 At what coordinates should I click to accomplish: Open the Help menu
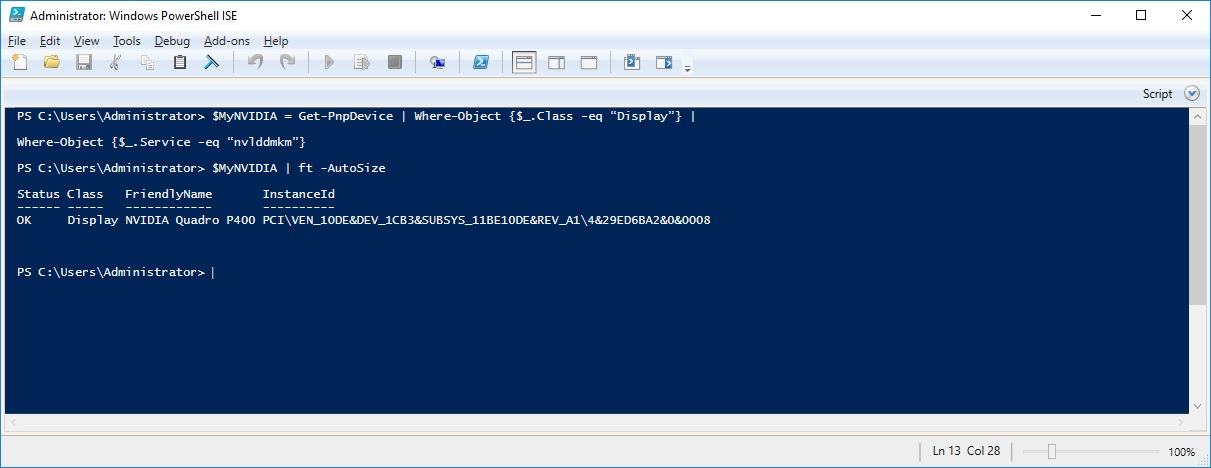276,41
